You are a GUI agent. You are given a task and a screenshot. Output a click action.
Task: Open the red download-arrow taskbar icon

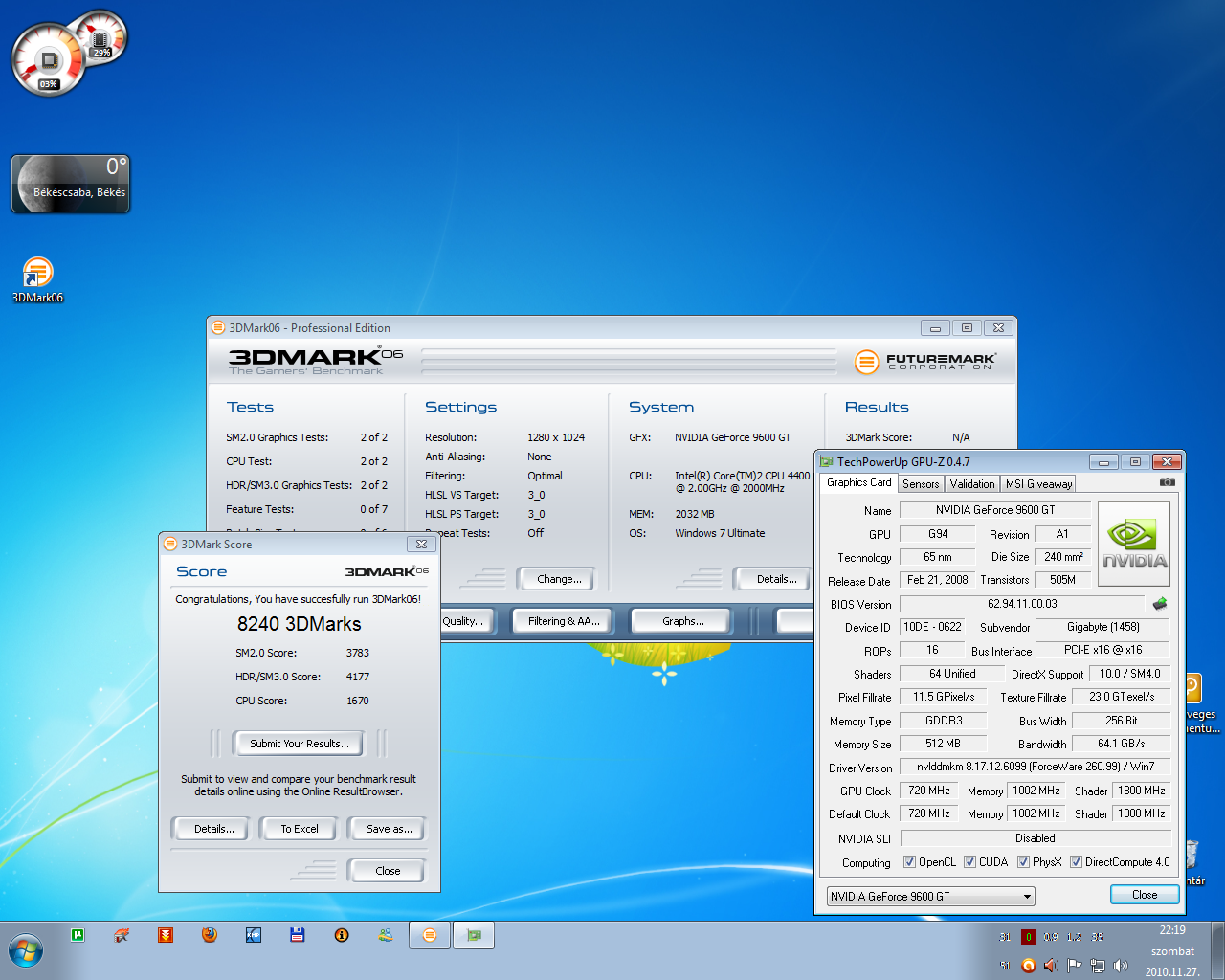pyautogui.click(x=166, y=935)
